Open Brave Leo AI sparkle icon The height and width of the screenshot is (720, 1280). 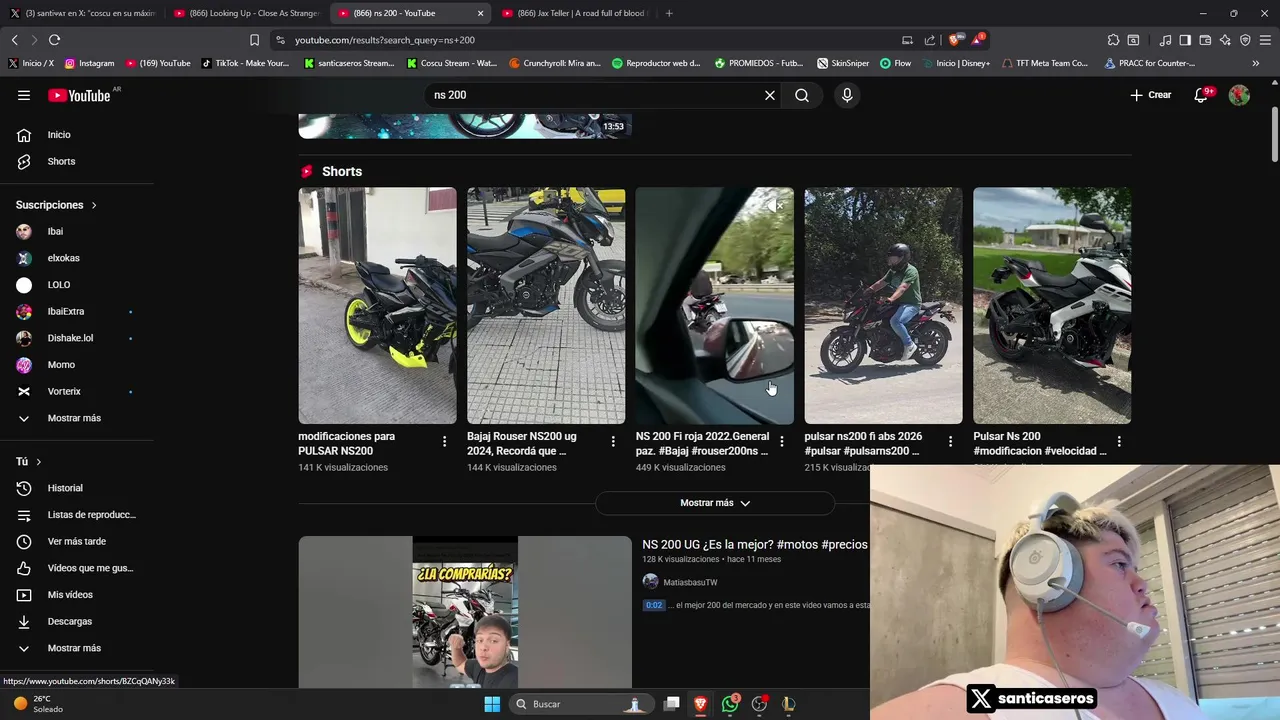click(1225, 40)
